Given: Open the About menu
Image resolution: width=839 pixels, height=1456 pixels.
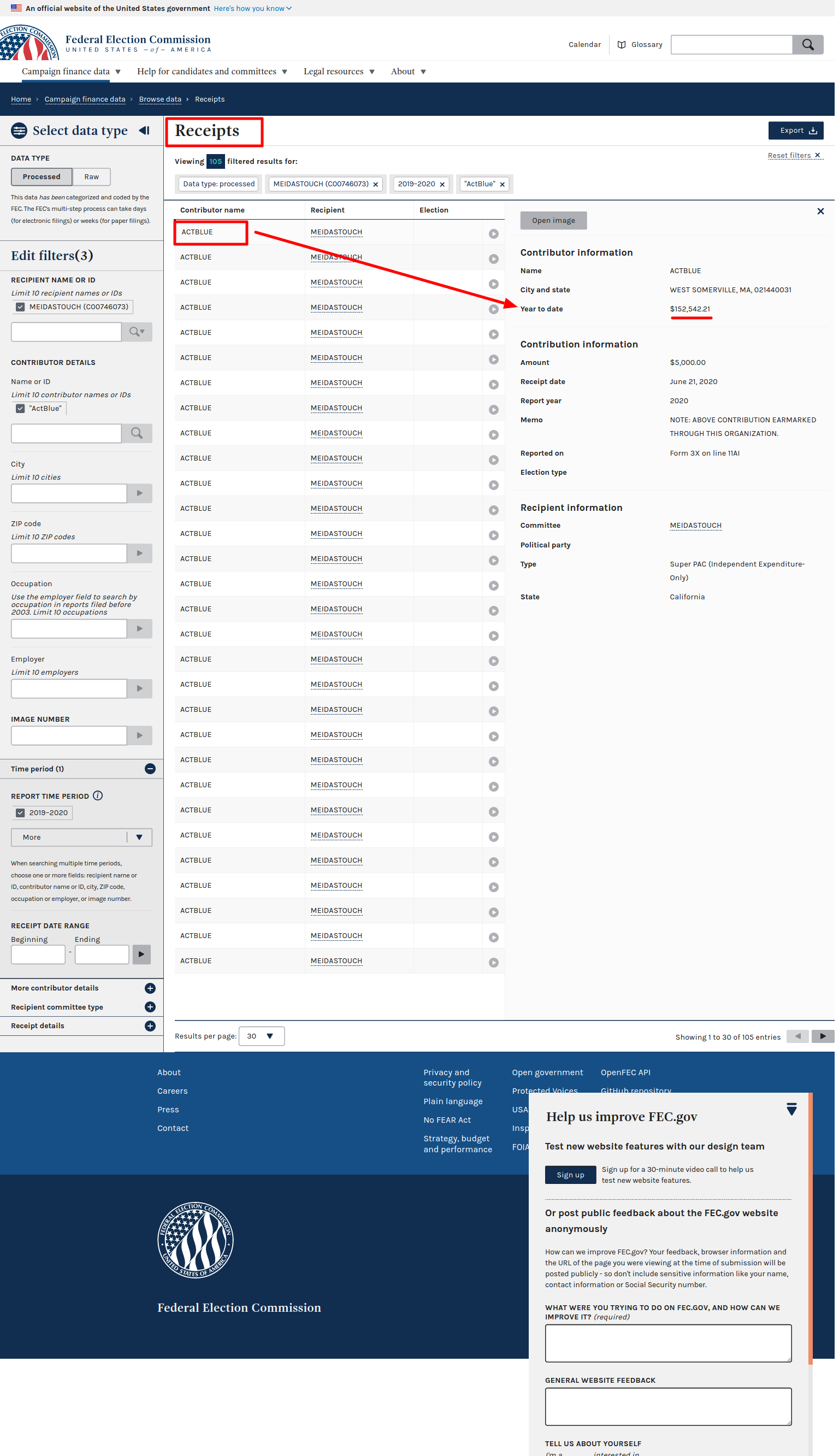Looking at the screenshot, I should [408, 72].
